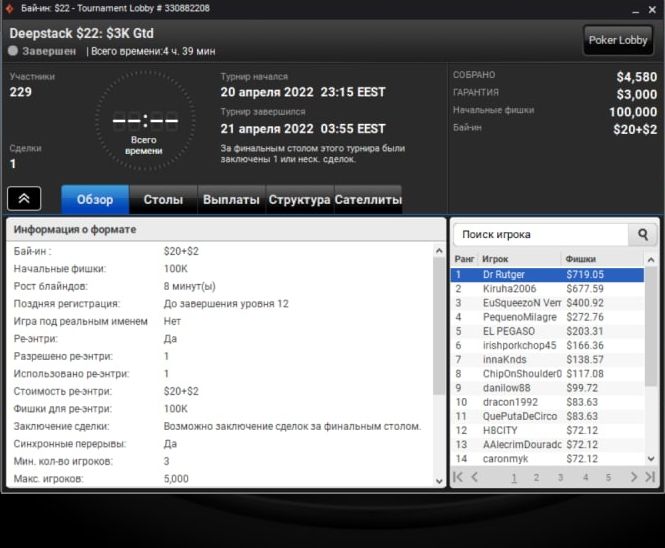Switch to the Столы tab
The width and height of the screenshot is (665, 548).
pyautogui.click(x=163, y=199)
